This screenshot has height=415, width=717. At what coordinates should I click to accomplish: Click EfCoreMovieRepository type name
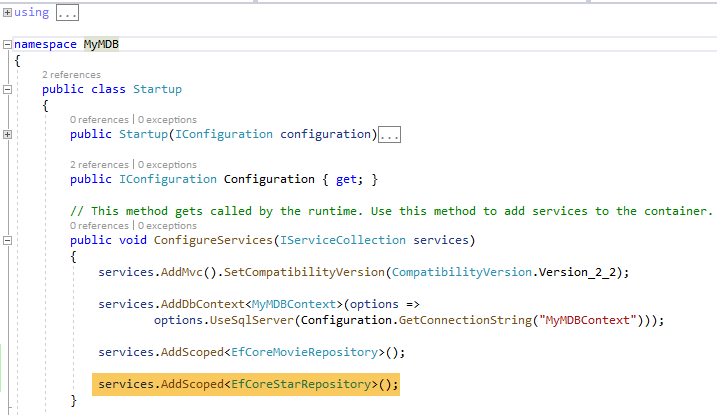point(305,352)
